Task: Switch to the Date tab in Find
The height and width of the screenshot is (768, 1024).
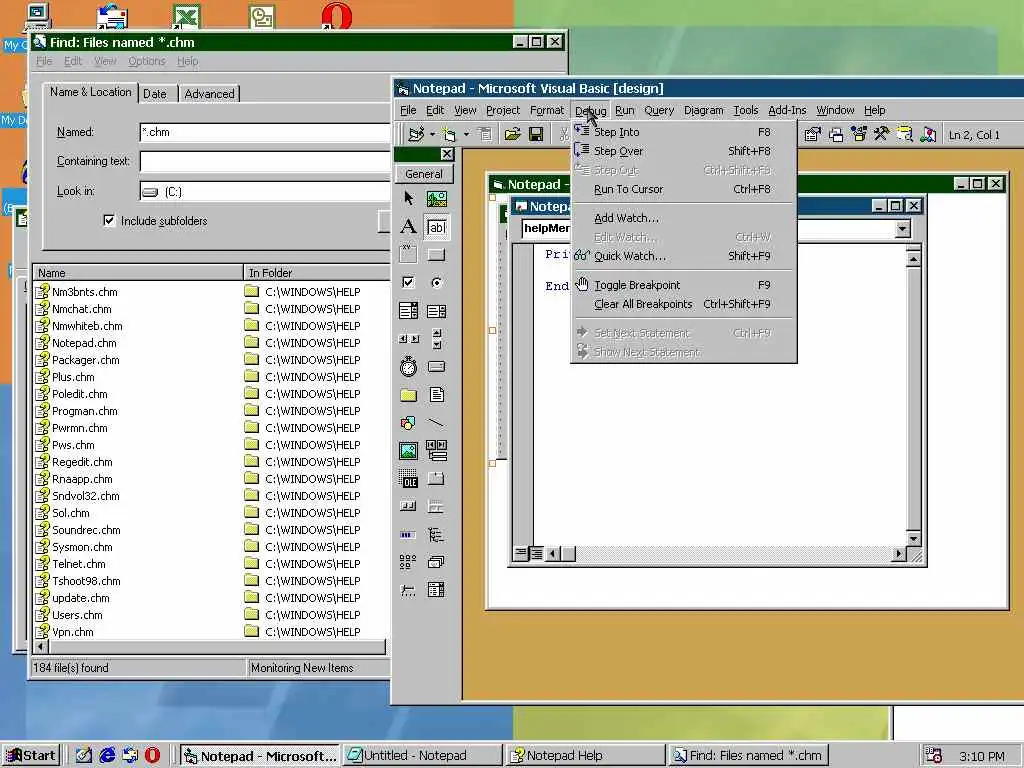Action: coord(155,94)
